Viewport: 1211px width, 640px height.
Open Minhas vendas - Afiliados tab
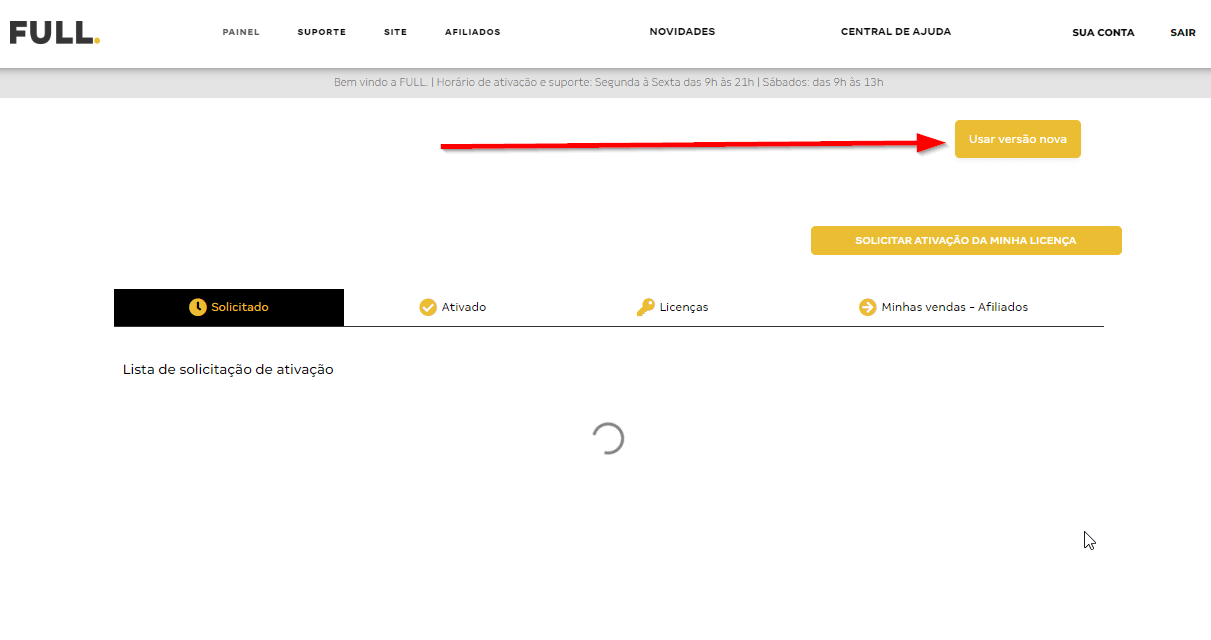coord(943,307)
